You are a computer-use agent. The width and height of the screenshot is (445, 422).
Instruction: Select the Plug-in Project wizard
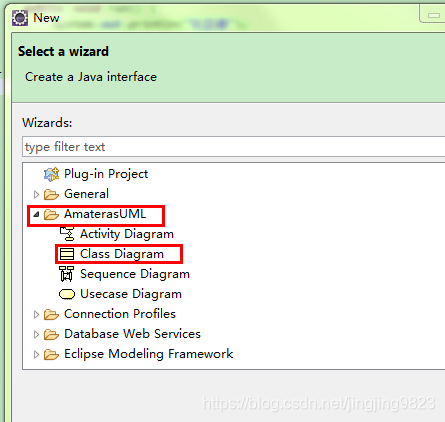tap(106, 174)
